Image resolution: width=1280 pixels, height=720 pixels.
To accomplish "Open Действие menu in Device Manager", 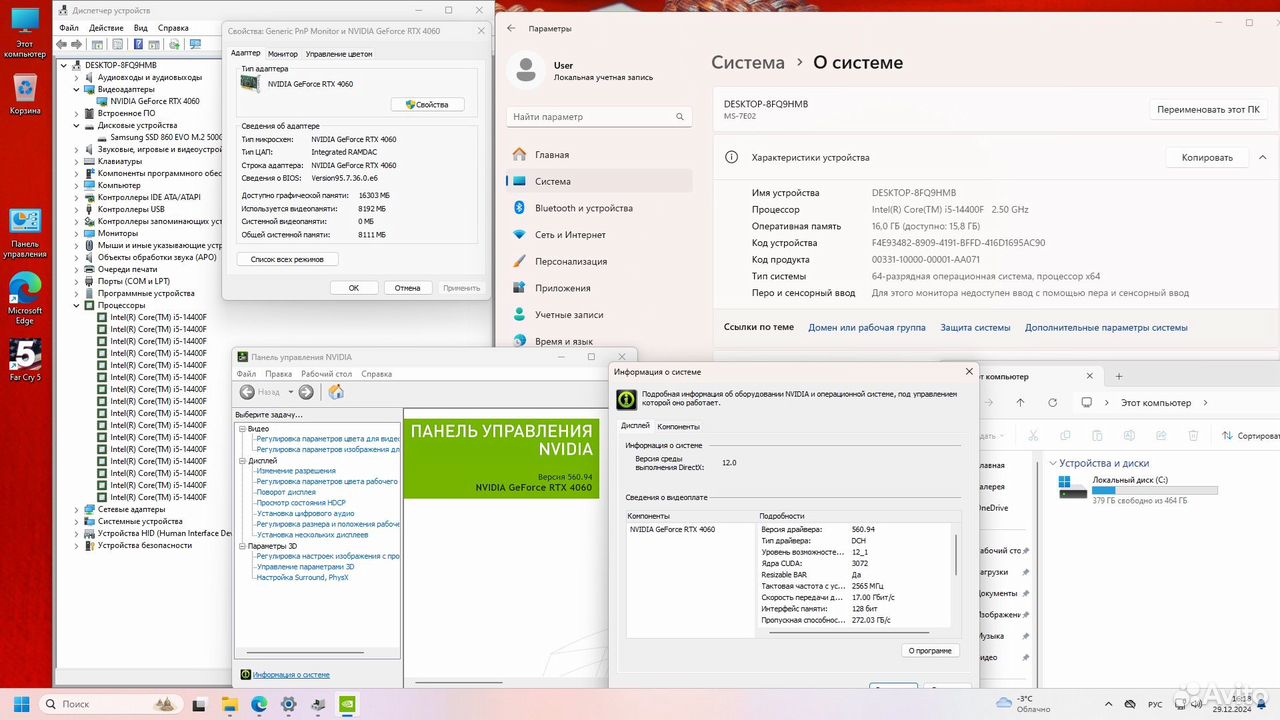I will [x=106, y=28].
